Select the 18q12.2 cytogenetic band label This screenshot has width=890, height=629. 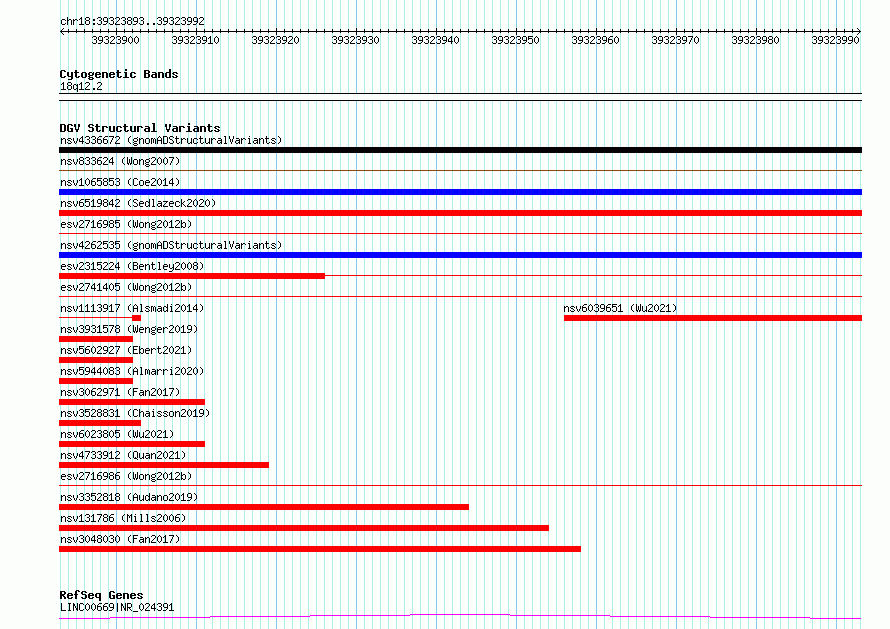[x=81, y=86]
